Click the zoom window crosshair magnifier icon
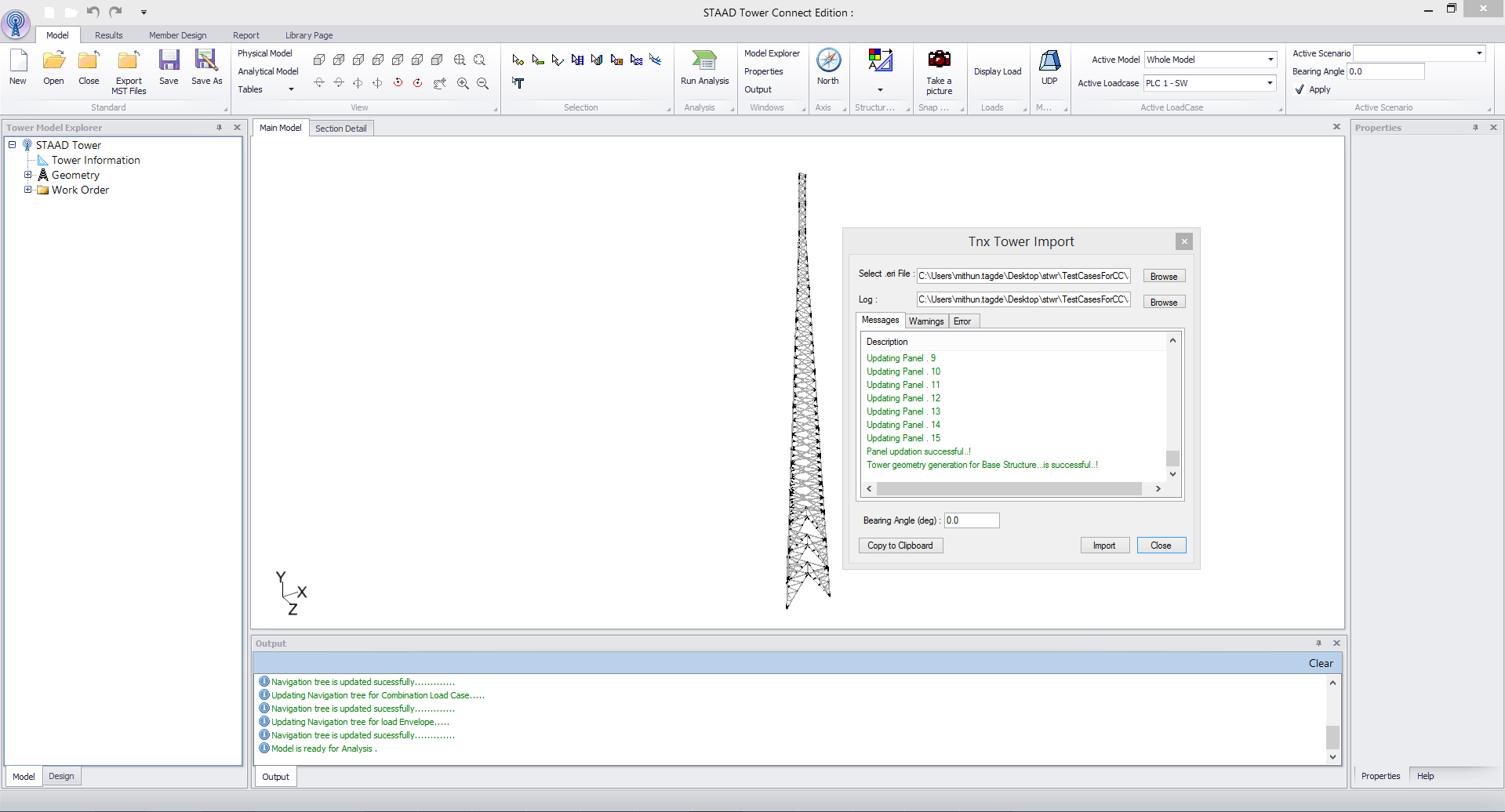The image size is (1505, 812). [x=460, y=60]
